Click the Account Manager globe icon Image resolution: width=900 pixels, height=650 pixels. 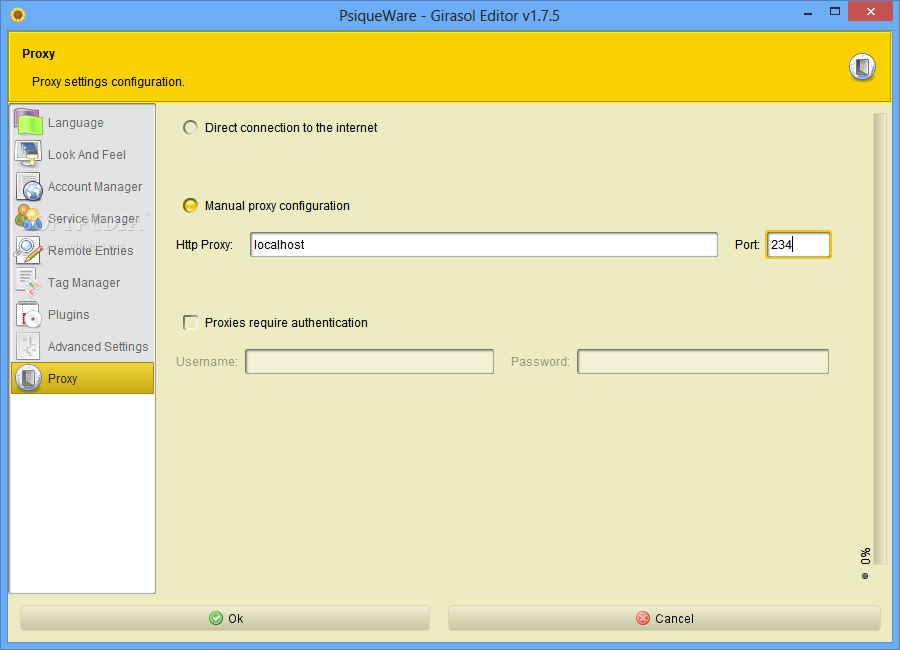click(x=29, y=187)
